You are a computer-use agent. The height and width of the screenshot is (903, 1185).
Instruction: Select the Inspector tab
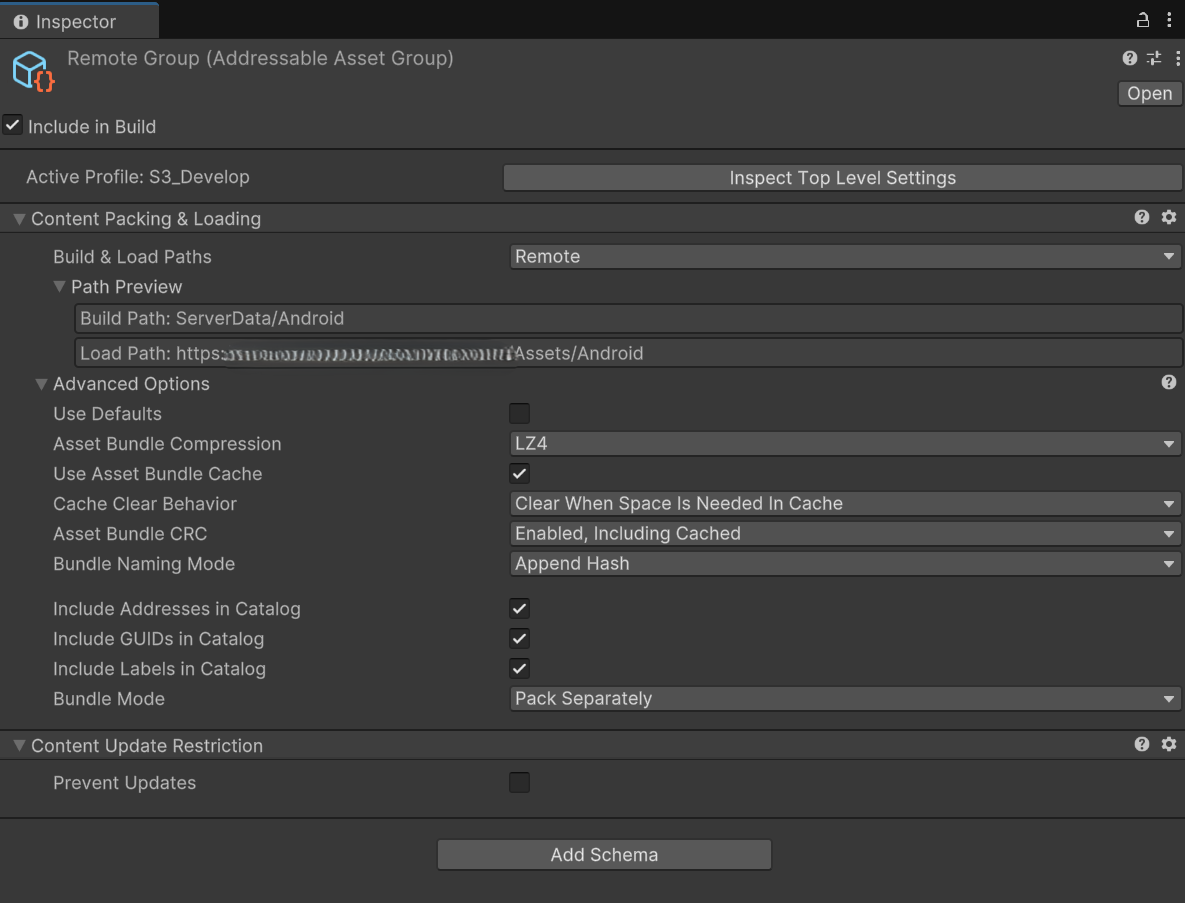pos(79,21)
